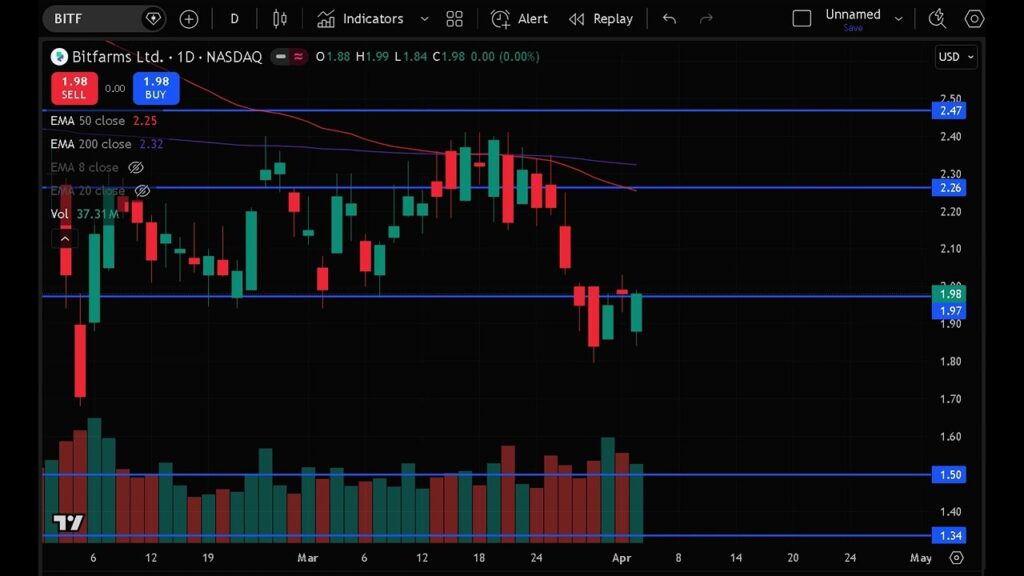Open the D timeframe interval selector
This screenshot has height=576, width=1024.
click(x=234, y=19)
